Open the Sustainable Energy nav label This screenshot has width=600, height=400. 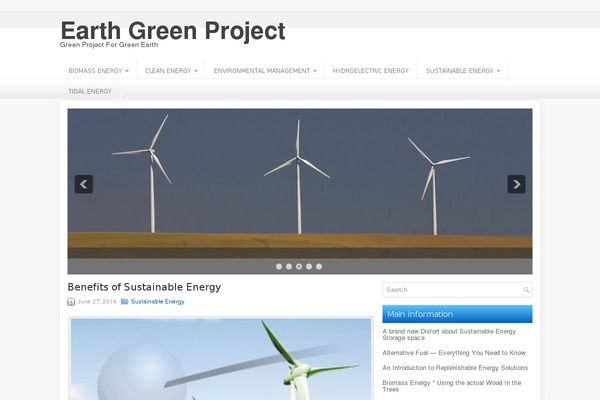(x=460, y=71)
